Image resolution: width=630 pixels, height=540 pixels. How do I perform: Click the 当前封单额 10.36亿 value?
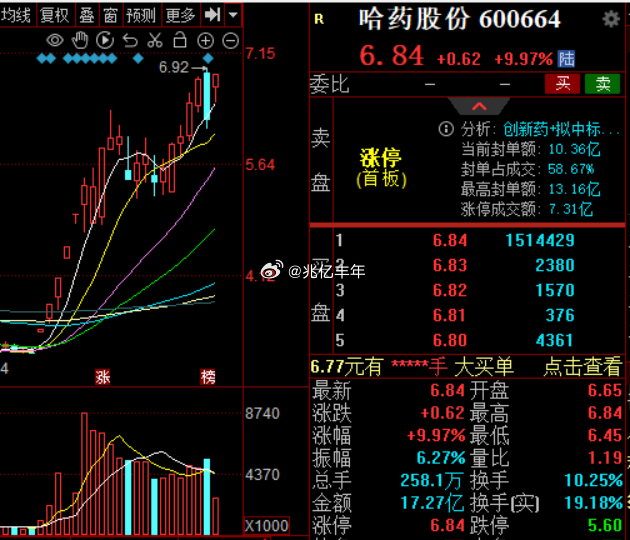(574, 149)
